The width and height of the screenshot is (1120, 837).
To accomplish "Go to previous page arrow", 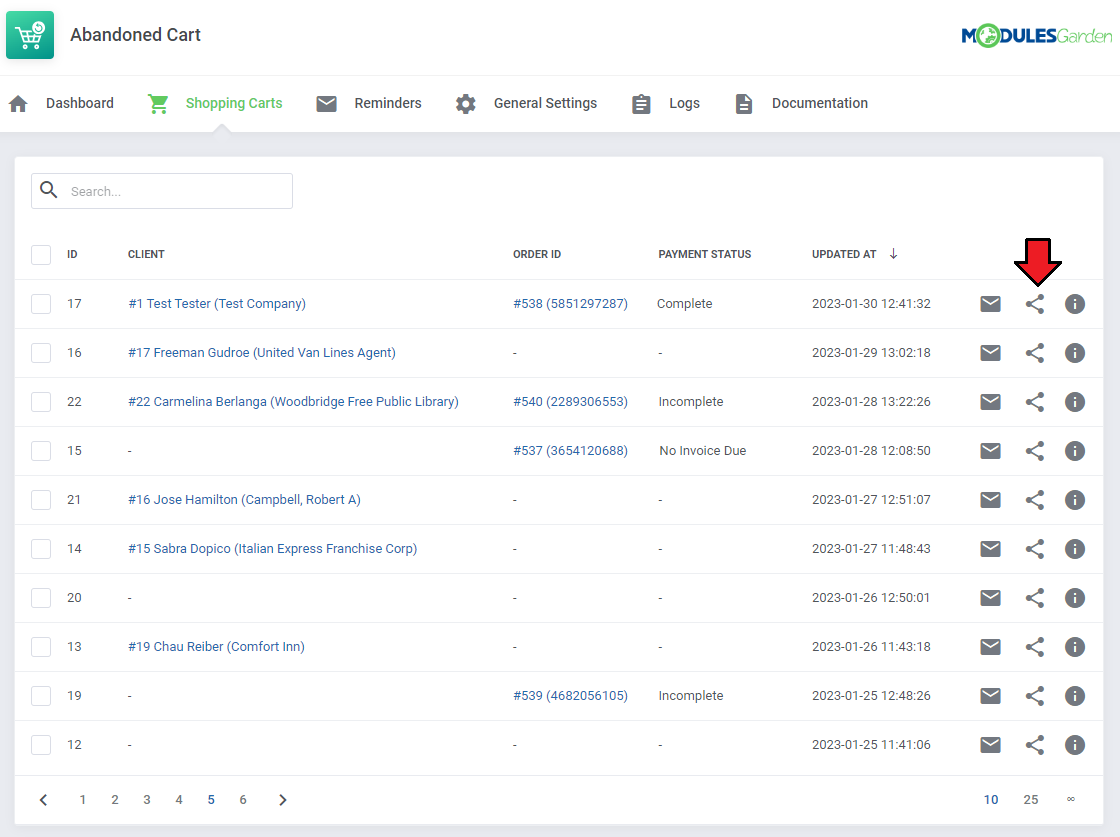I will pos(44,800).
